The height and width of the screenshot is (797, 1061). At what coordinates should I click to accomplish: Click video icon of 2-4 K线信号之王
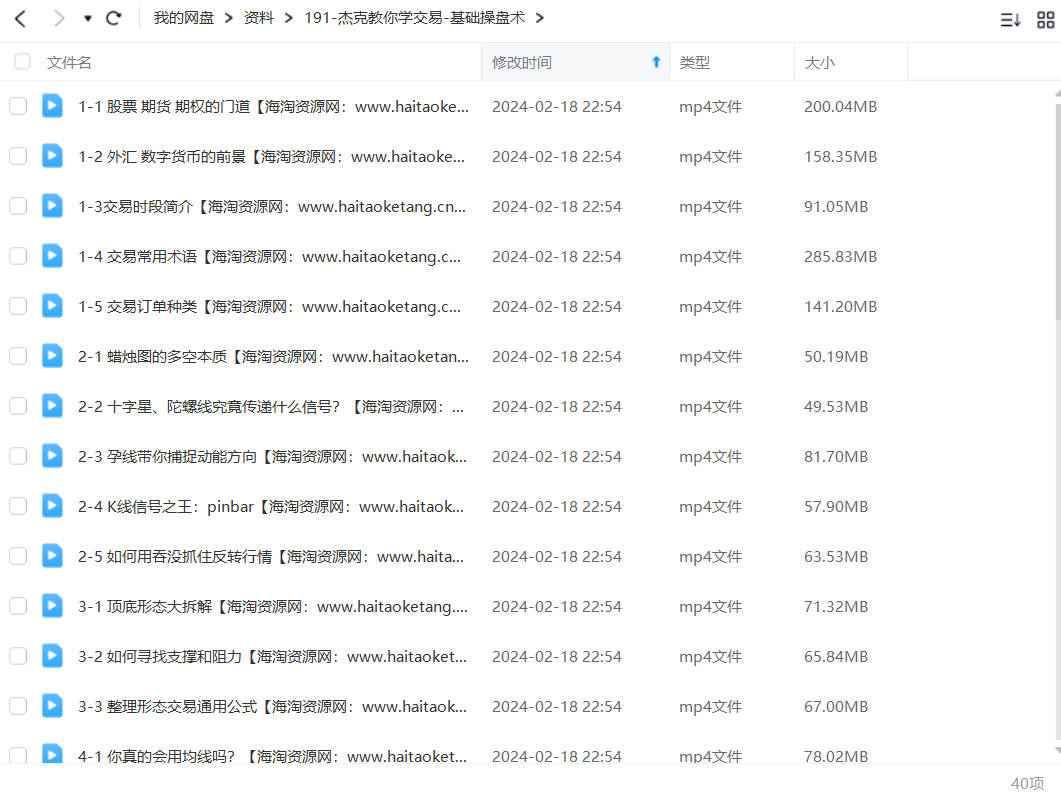click(52, 506)
